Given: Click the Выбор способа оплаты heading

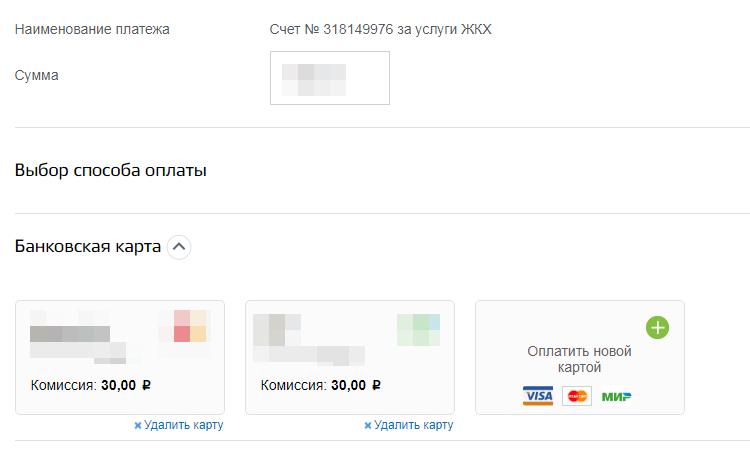Looking at the screenshot, I should pyautogui.click(x=111, y=170).
